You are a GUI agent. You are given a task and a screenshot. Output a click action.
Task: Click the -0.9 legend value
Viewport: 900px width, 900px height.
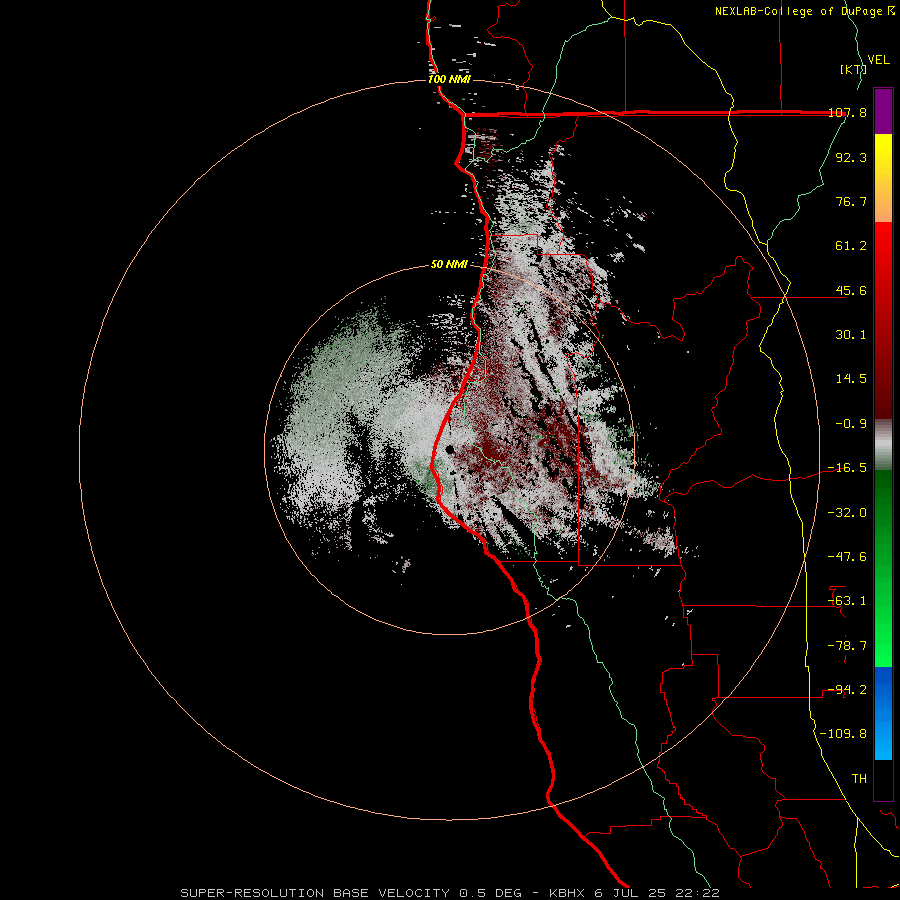point(851,424)
